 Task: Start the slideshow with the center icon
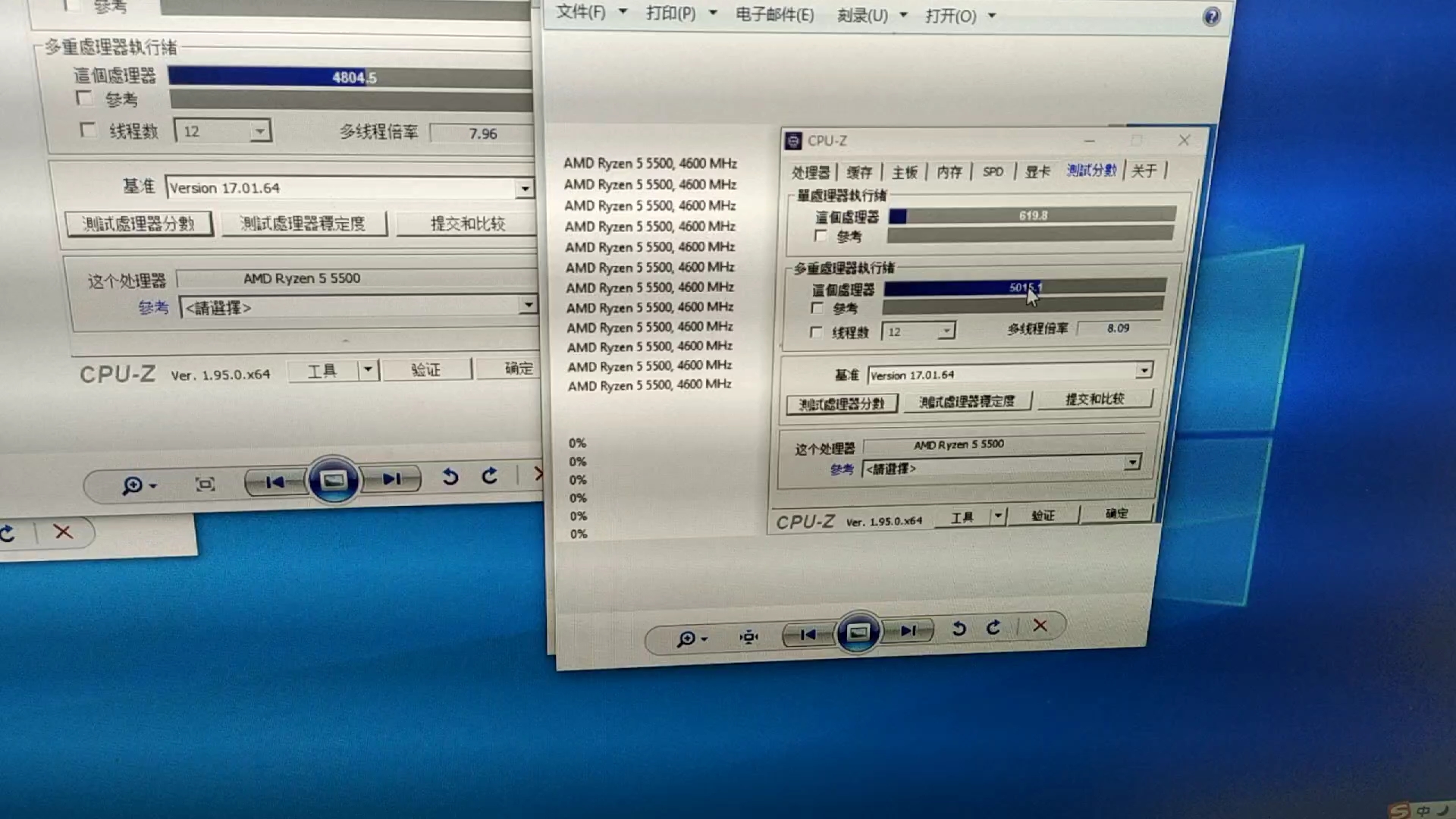click(859, 632)
